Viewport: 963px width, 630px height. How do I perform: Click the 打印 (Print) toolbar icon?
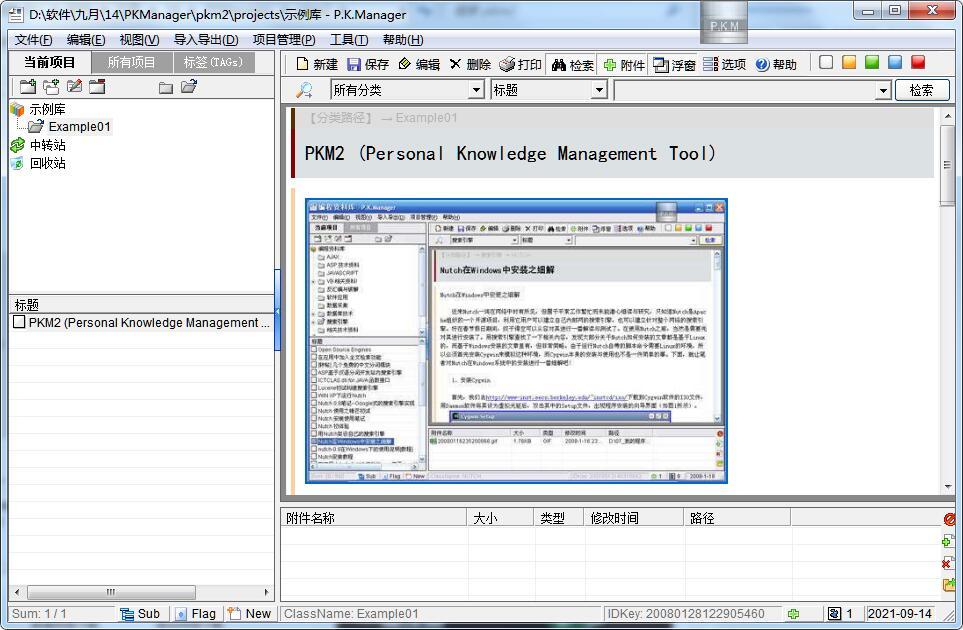507,64
